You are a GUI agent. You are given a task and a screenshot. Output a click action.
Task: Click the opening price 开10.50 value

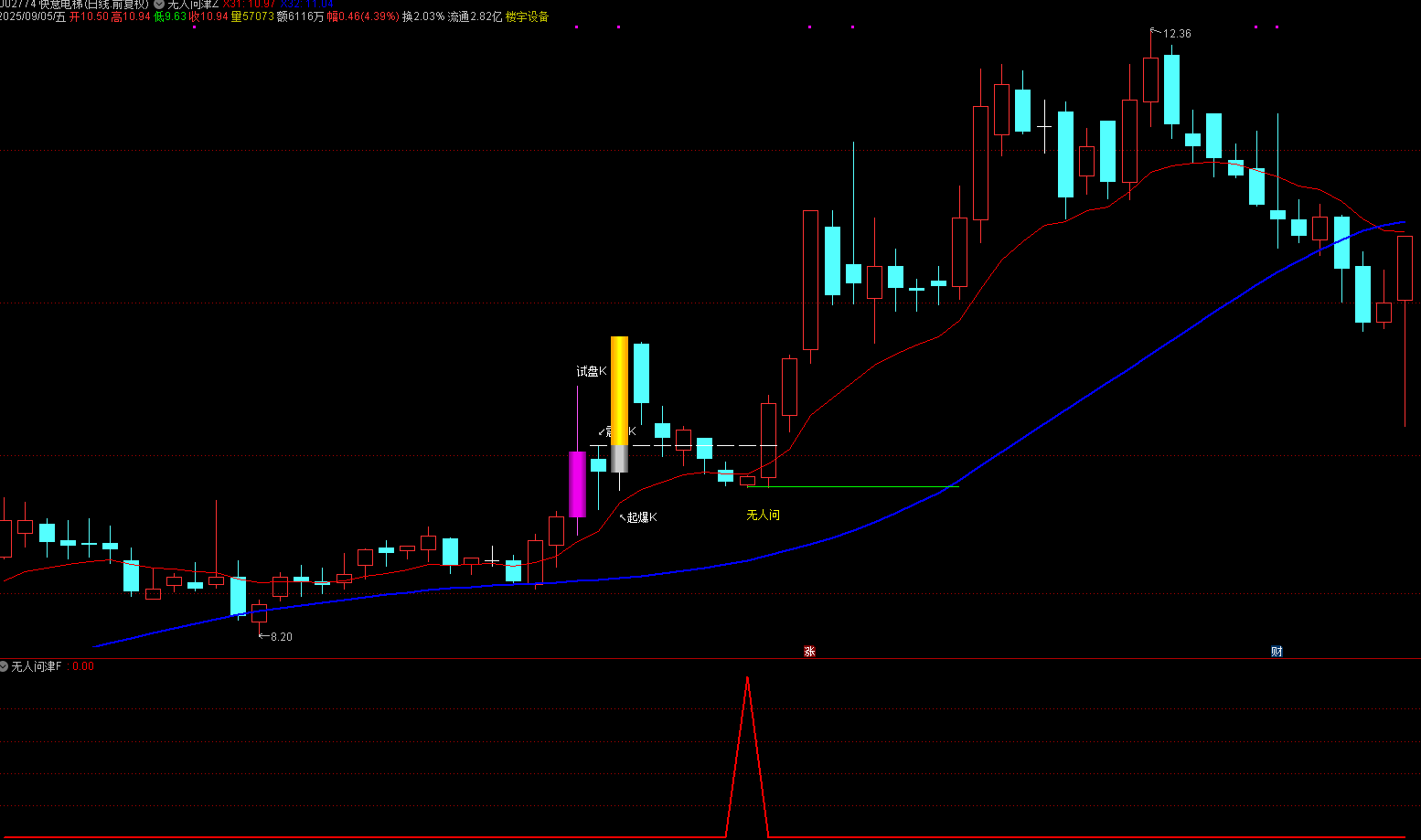tap(90, 16)
